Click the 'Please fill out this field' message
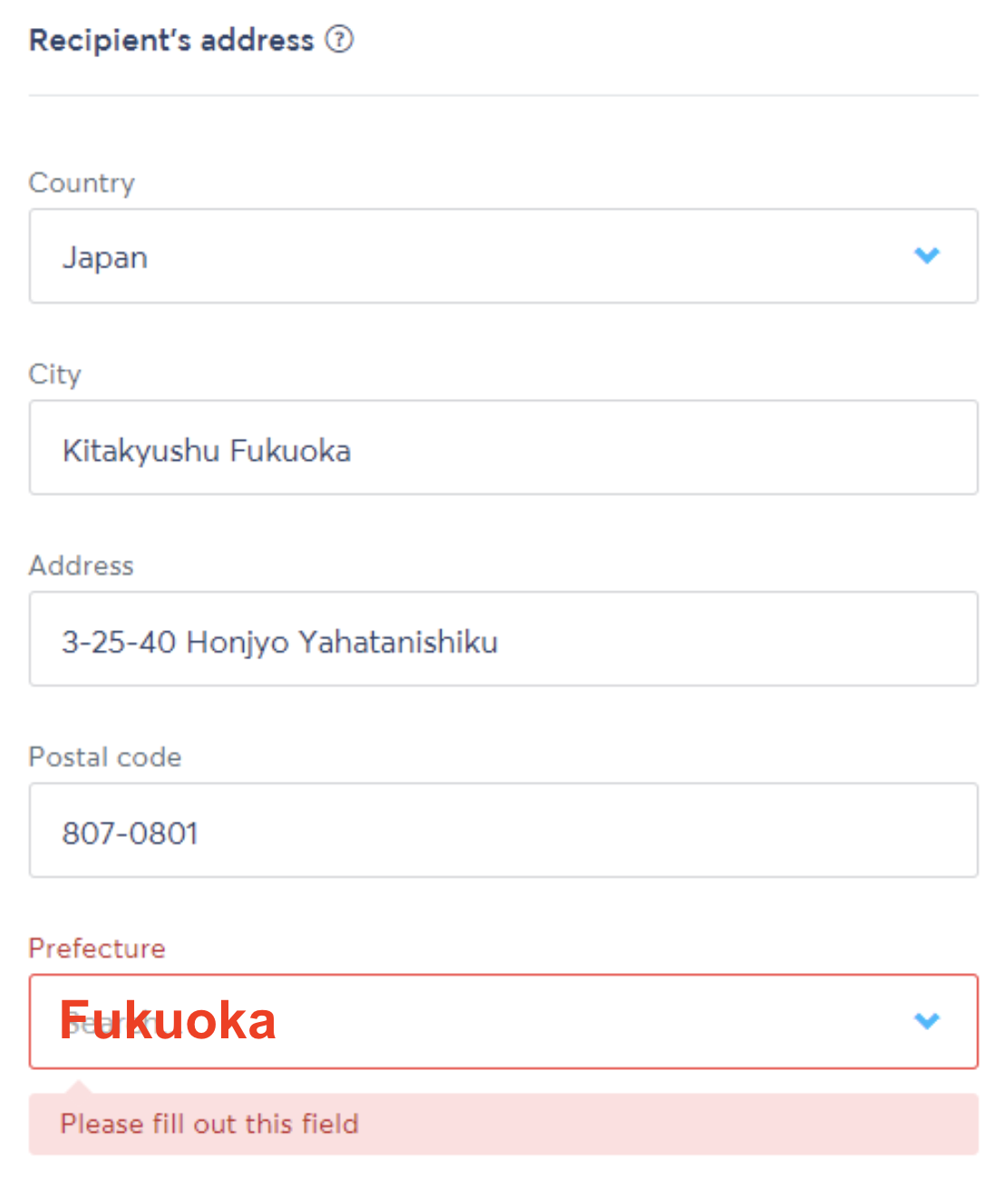 tap(209, 1124)
